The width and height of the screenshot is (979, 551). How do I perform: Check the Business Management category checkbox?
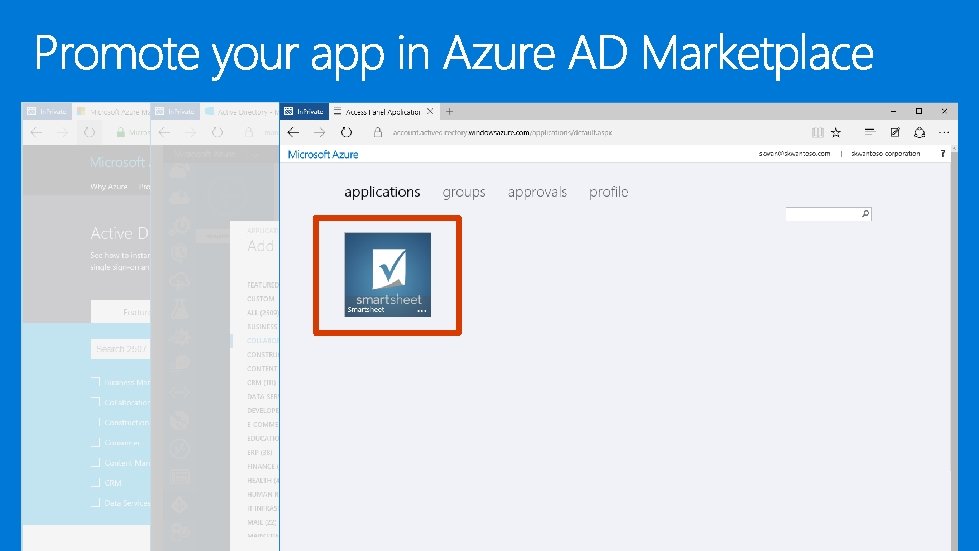[x=96, y=381]
